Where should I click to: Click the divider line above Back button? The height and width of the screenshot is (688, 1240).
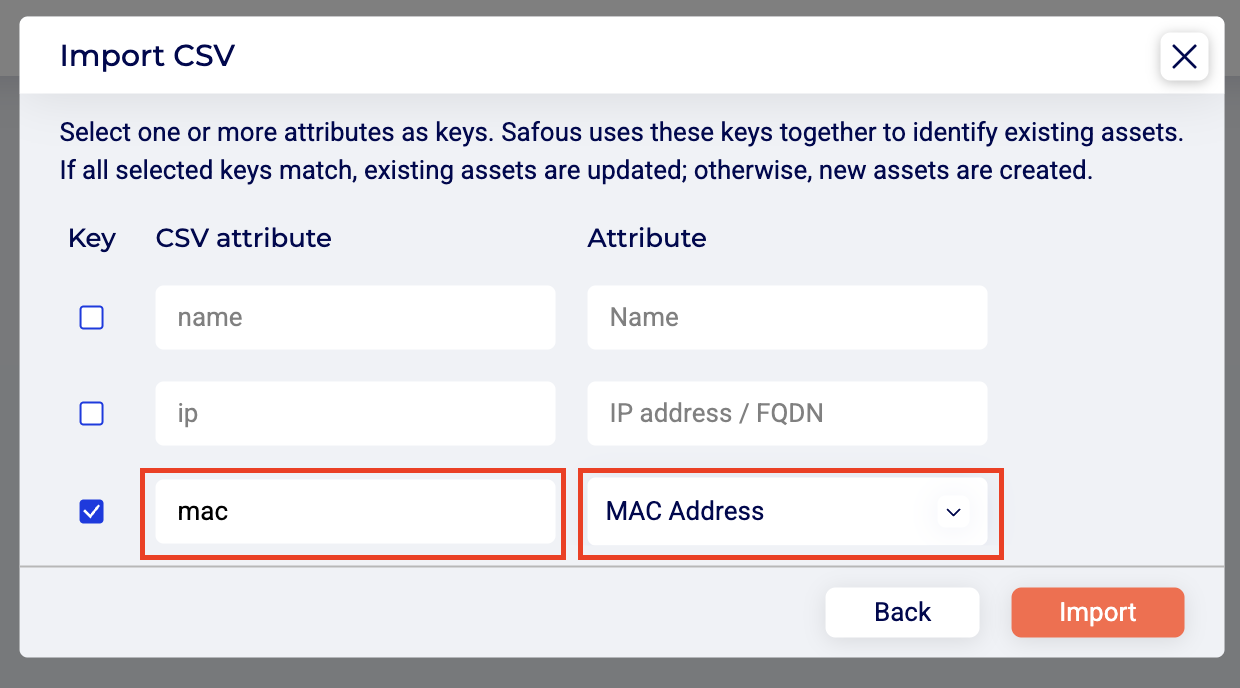[x=620, y=567]
